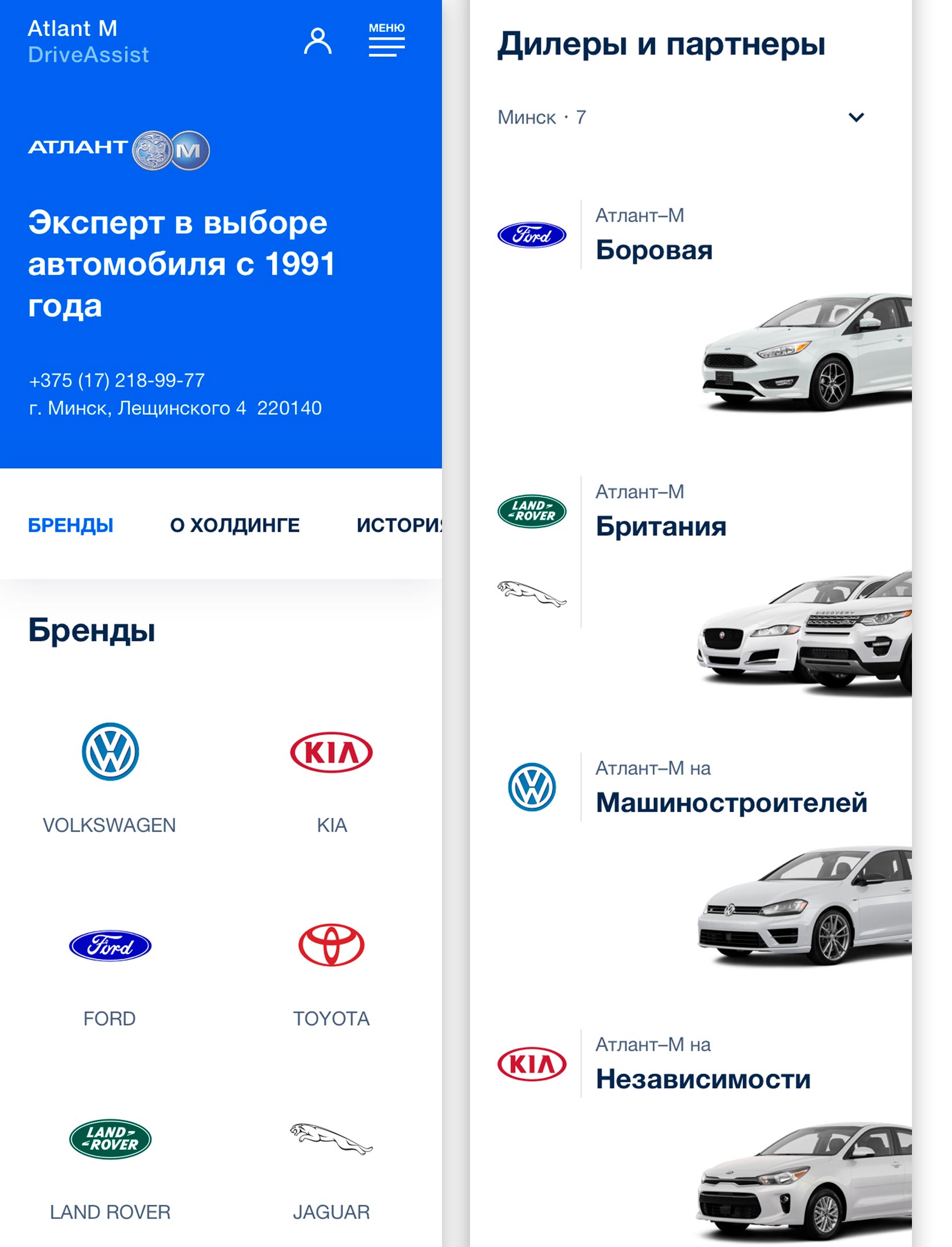Open the Боровая dealer listing
952x1247 pixels.
[654, 250]
